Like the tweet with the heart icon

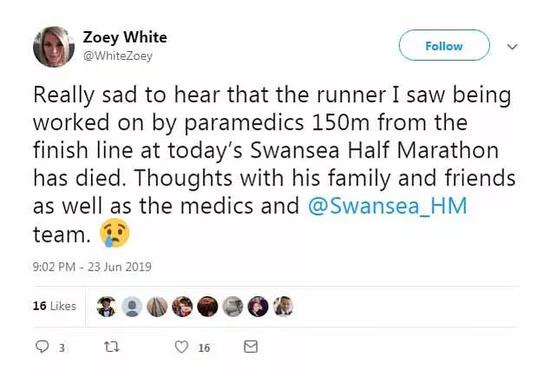tap(181, 347)
